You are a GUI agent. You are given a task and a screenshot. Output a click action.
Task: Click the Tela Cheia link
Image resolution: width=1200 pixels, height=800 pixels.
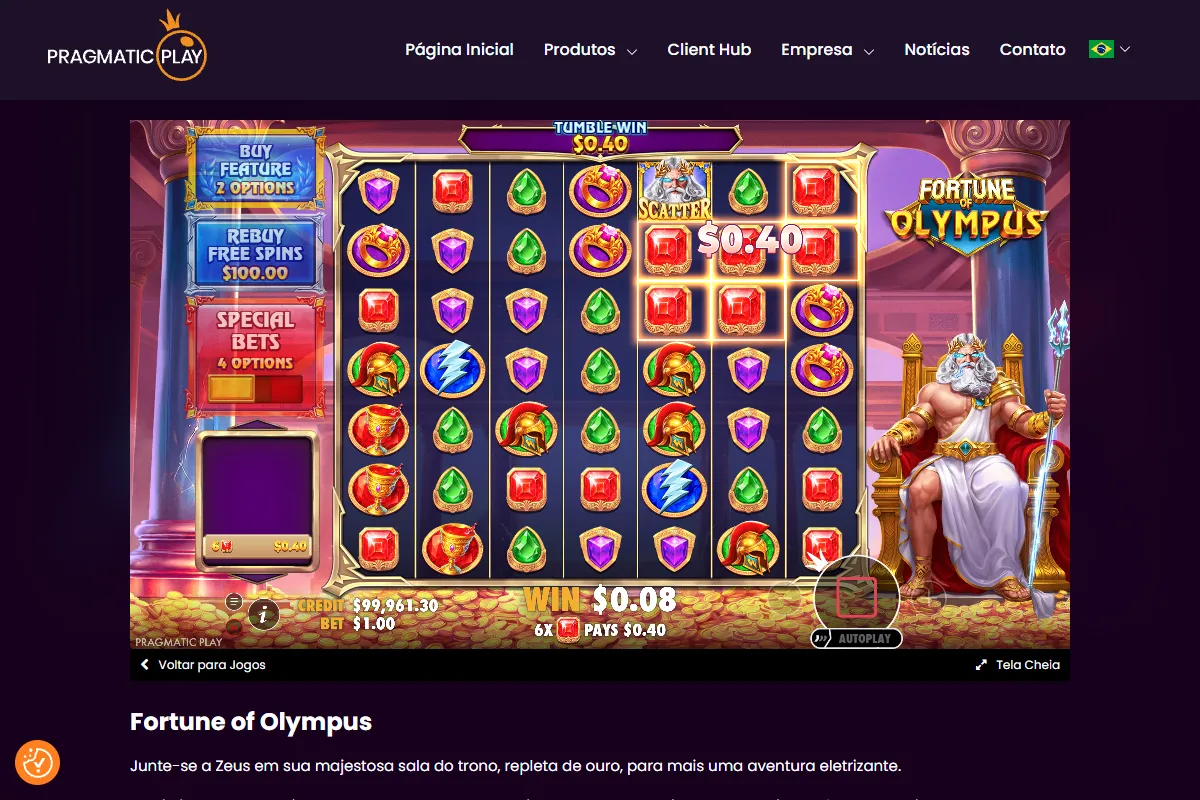click(1028, 665)
